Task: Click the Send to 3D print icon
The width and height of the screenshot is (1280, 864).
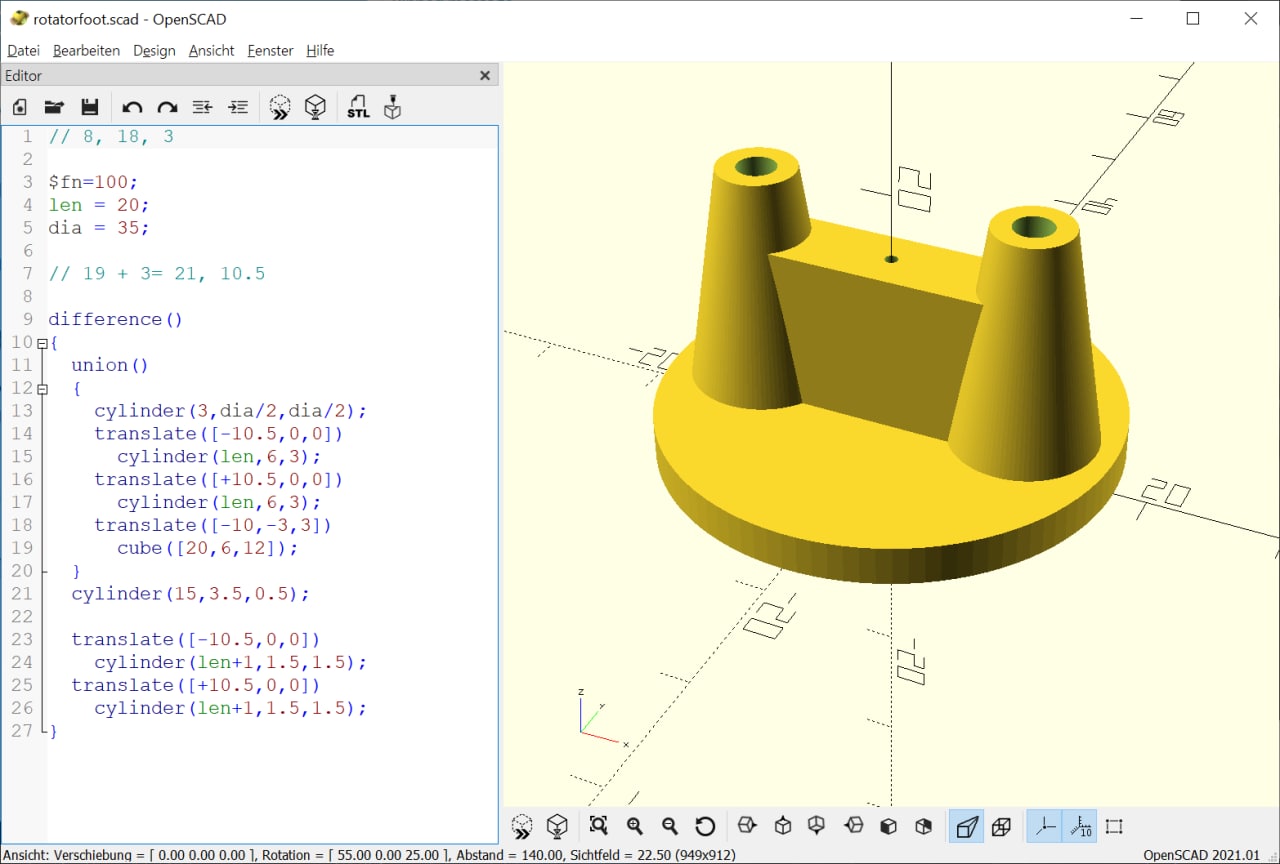Action: coord(392,107)
